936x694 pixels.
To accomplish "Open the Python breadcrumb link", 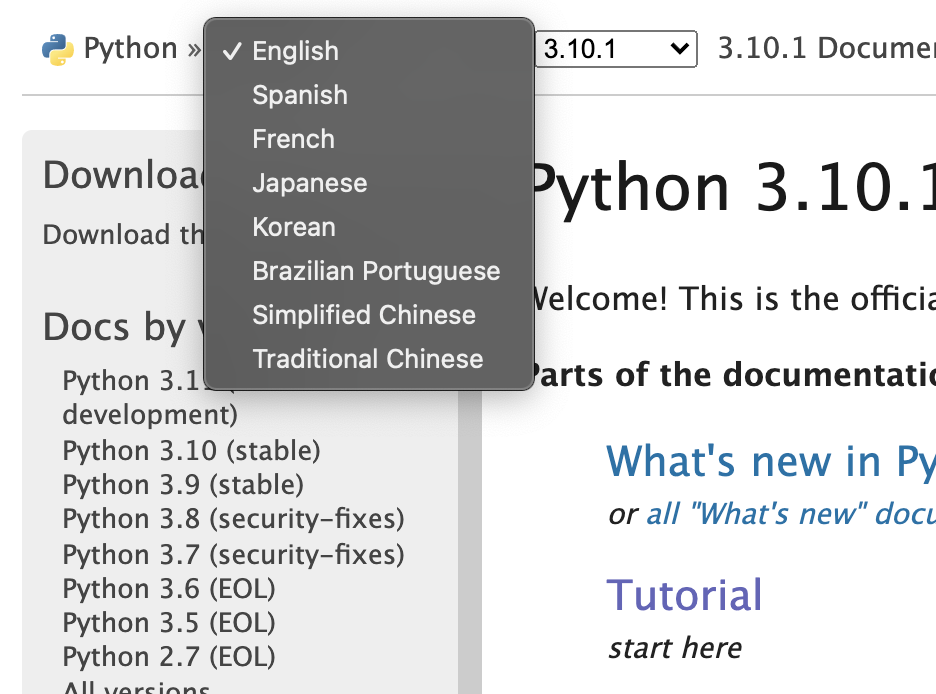I will pyautogui.click(x=130, y=48).
